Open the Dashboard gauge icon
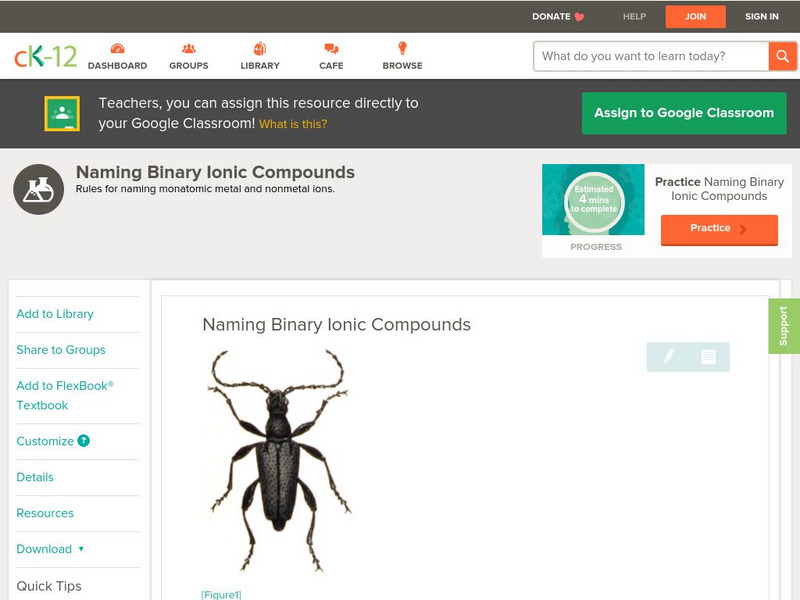Viewport: 800px width, 600px height. coord(117,48)
